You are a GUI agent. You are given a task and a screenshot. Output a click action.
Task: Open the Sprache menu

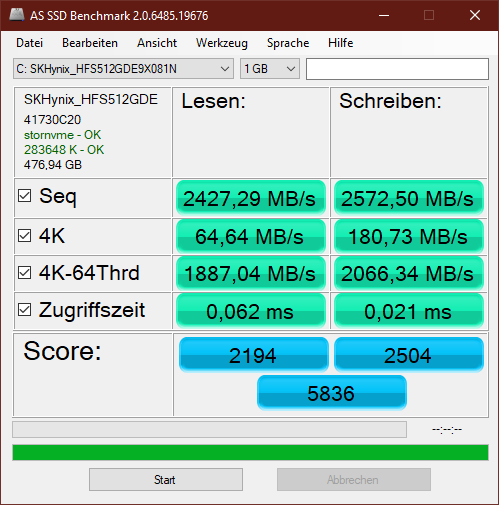tap(288, 43)
